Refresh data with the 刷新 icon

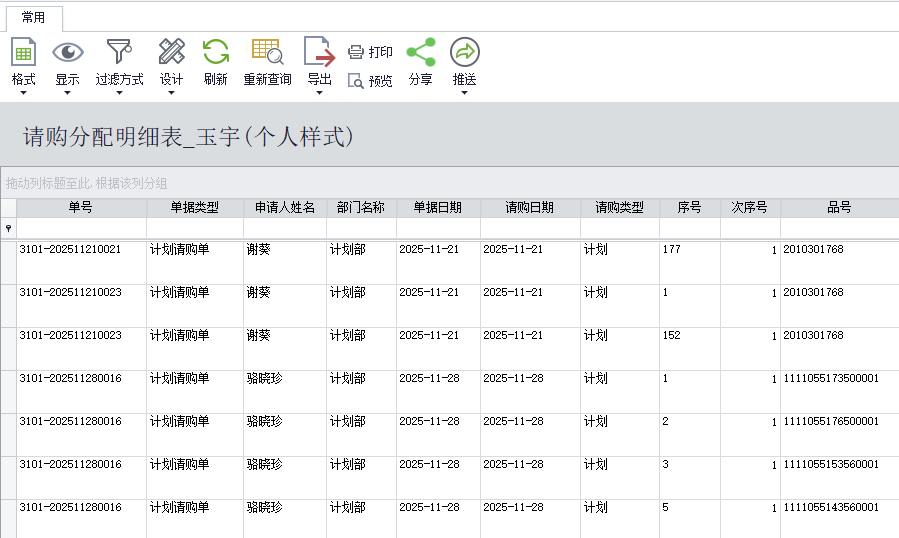pos(216,52)
